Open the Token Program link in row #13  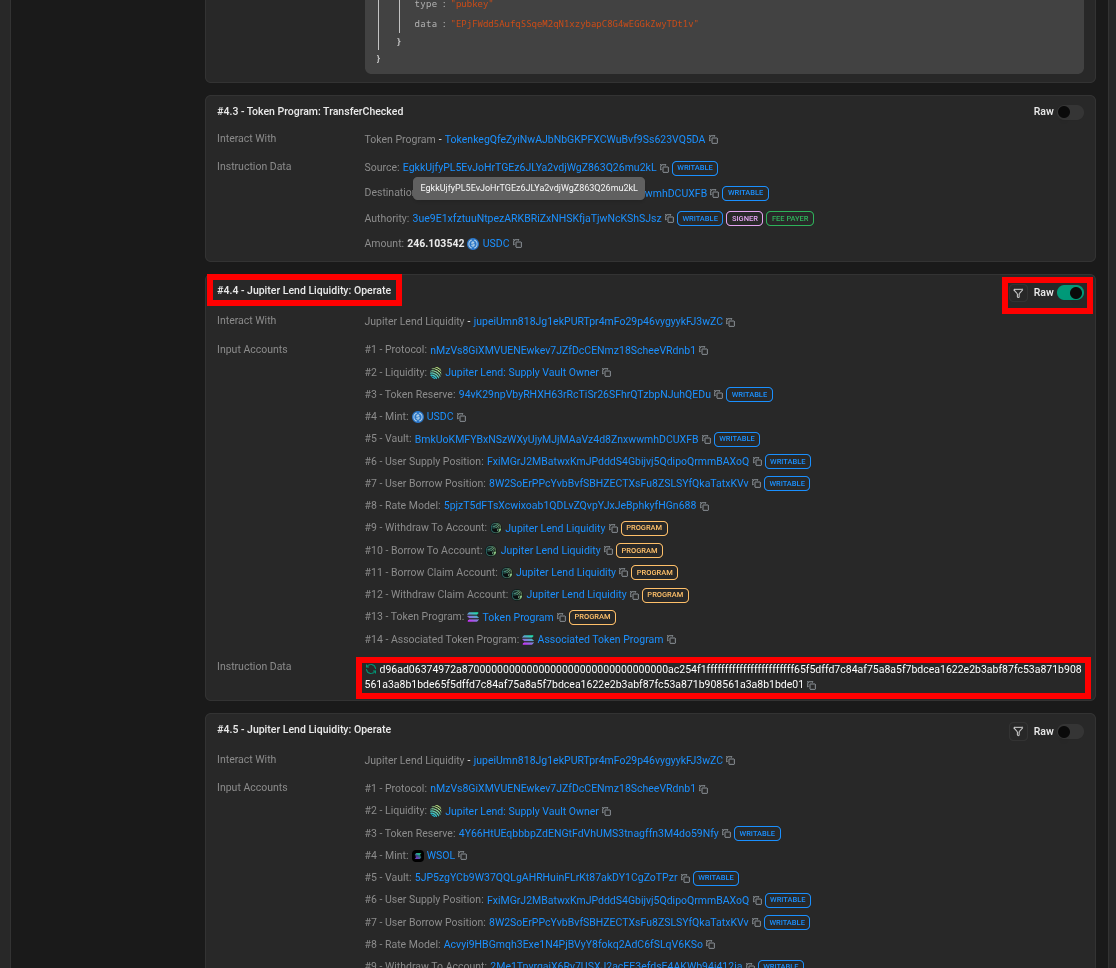click(x=517, y=617)
